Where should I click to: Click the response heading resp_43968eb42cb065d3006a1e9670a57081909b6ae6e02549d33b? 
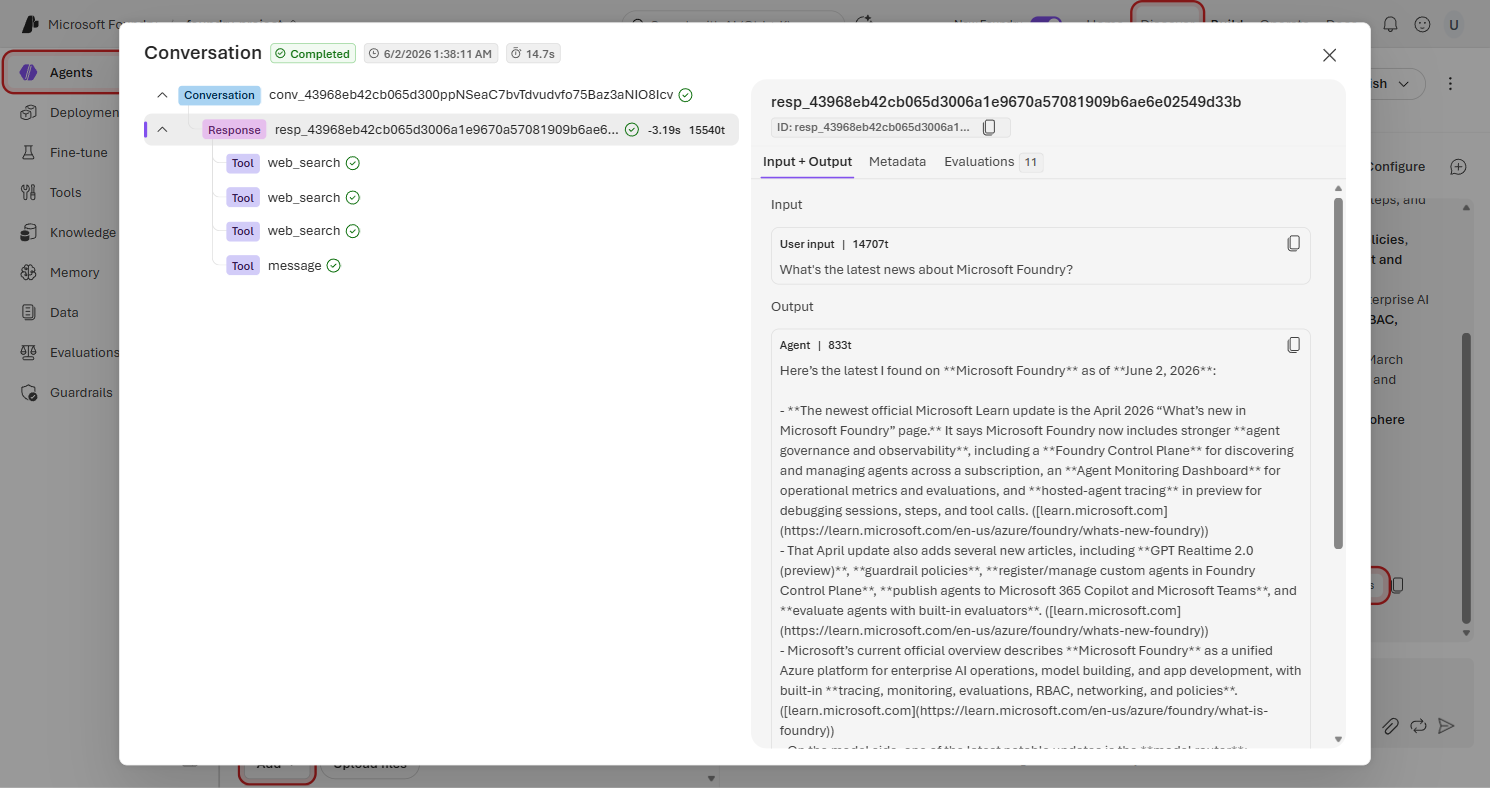point(1006,102)
